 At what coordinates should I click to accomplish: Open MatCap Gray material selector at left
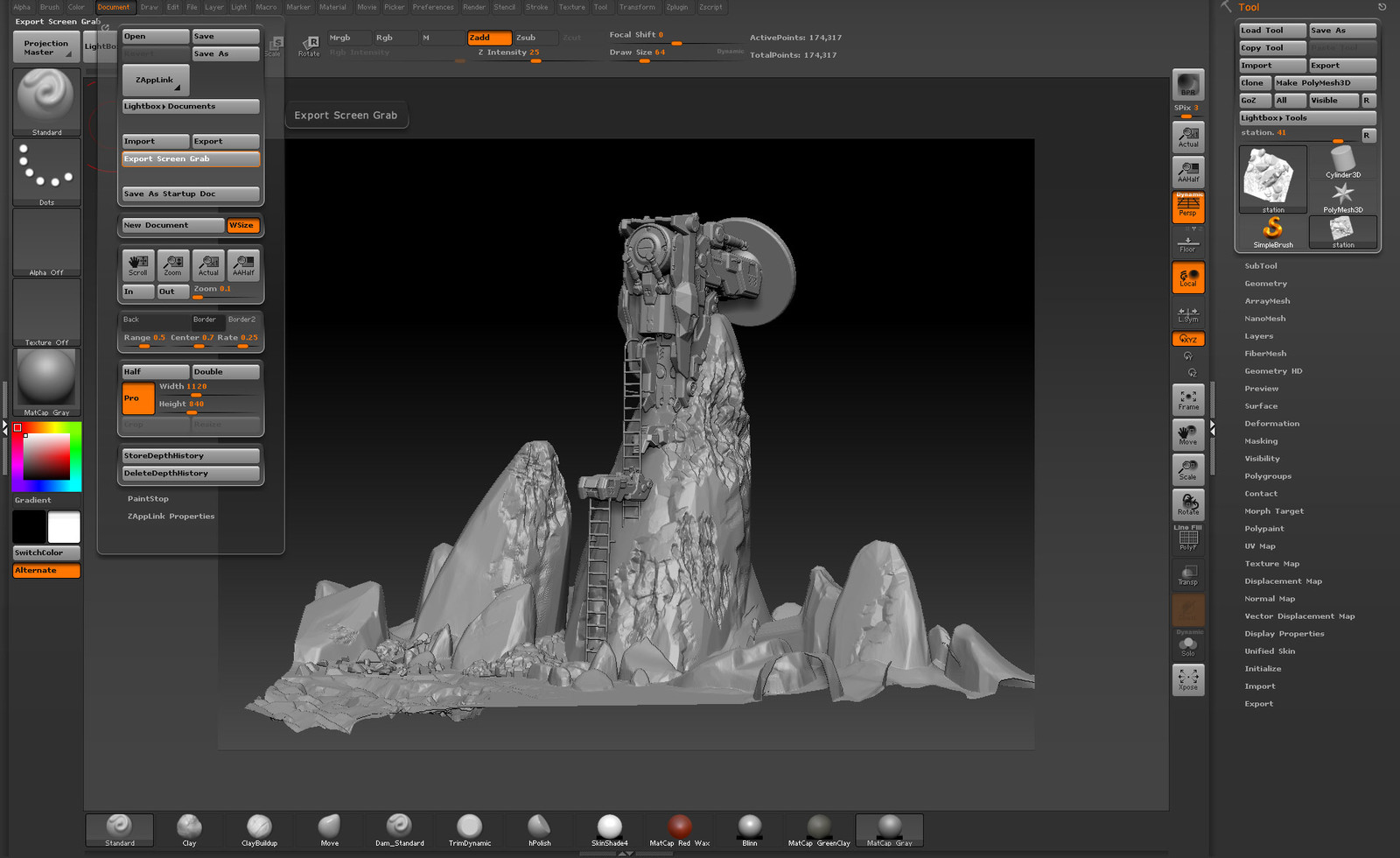click(x=46, y=382)
